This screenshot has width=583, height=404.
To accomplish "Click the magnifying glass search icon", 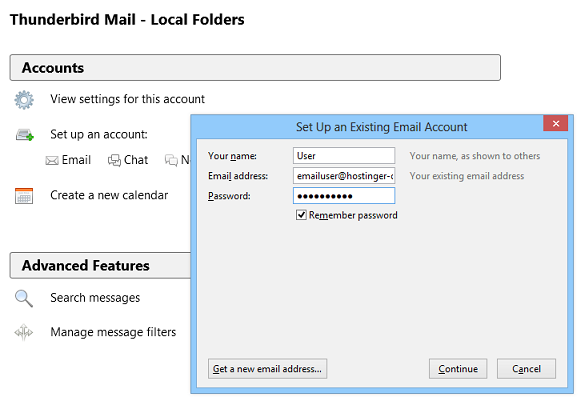I will click(24, 298).
